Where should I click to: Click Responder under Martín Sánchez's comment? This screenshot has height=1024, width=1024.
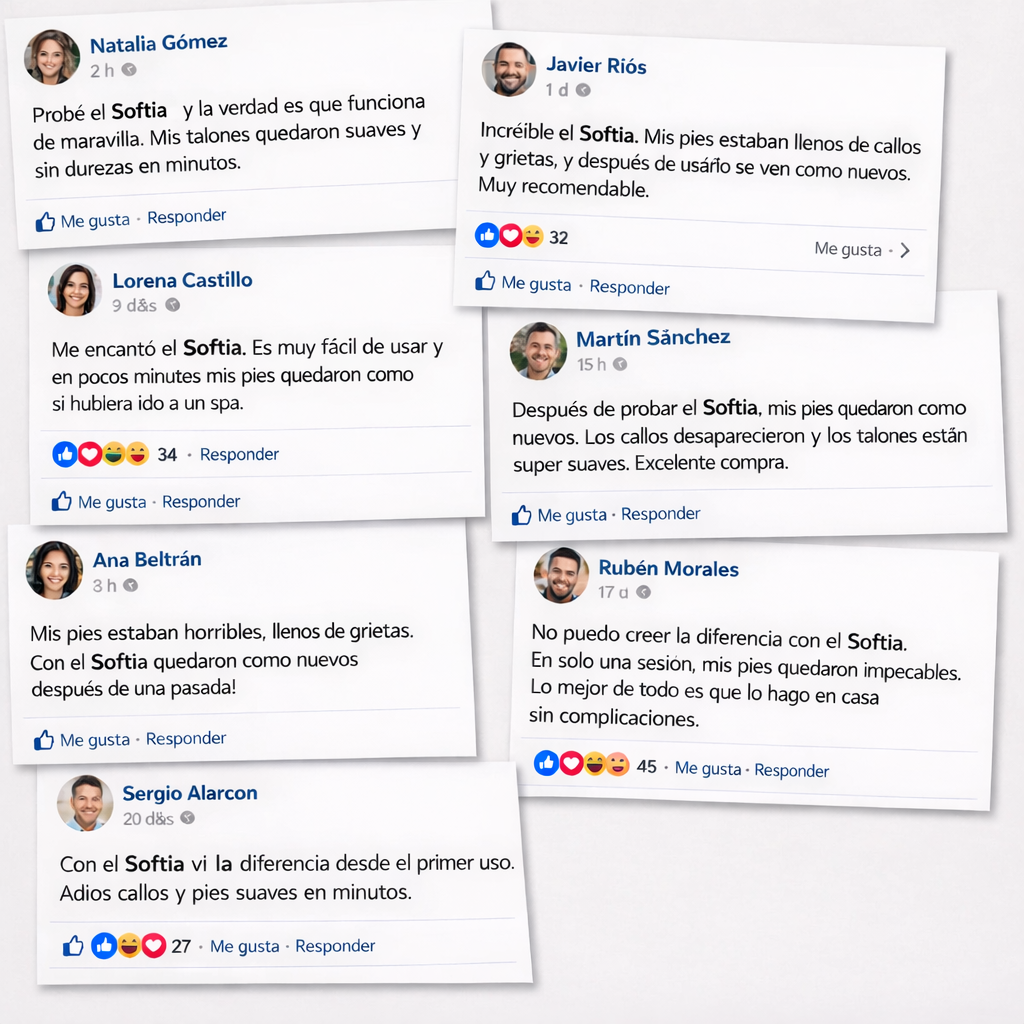[660, 514]
